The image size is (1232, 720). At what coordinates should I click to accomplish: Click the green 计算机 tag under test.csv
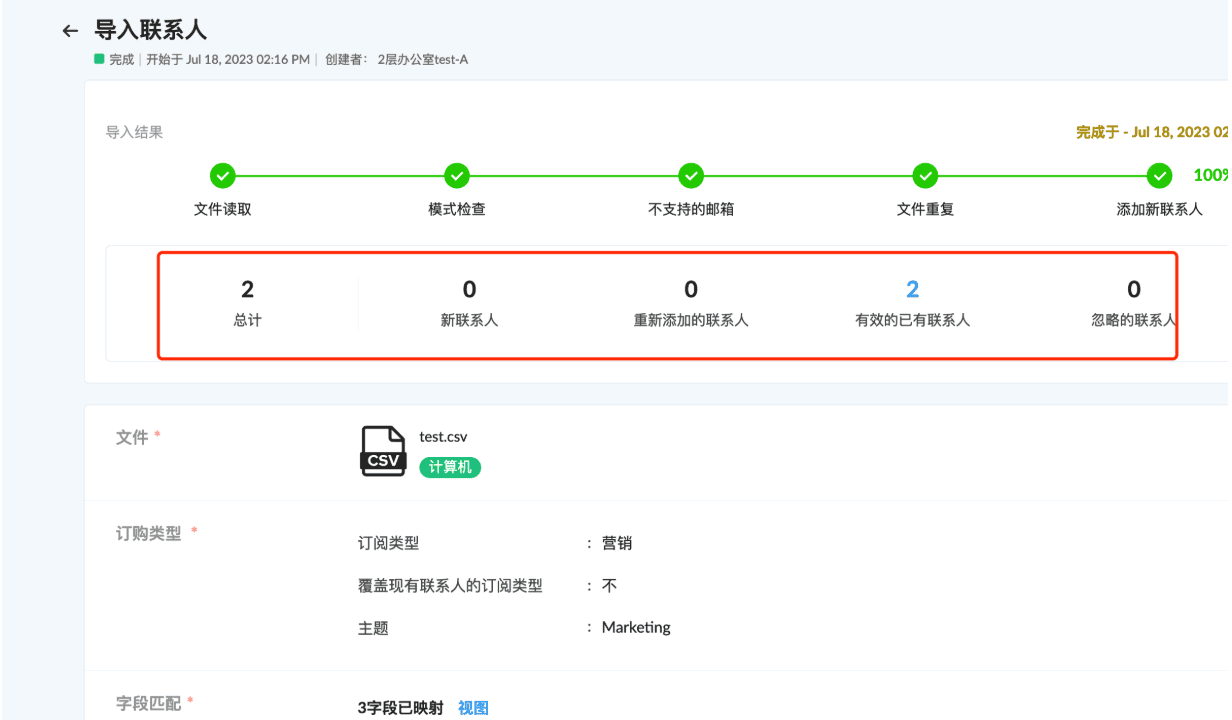tap(449, 467)
